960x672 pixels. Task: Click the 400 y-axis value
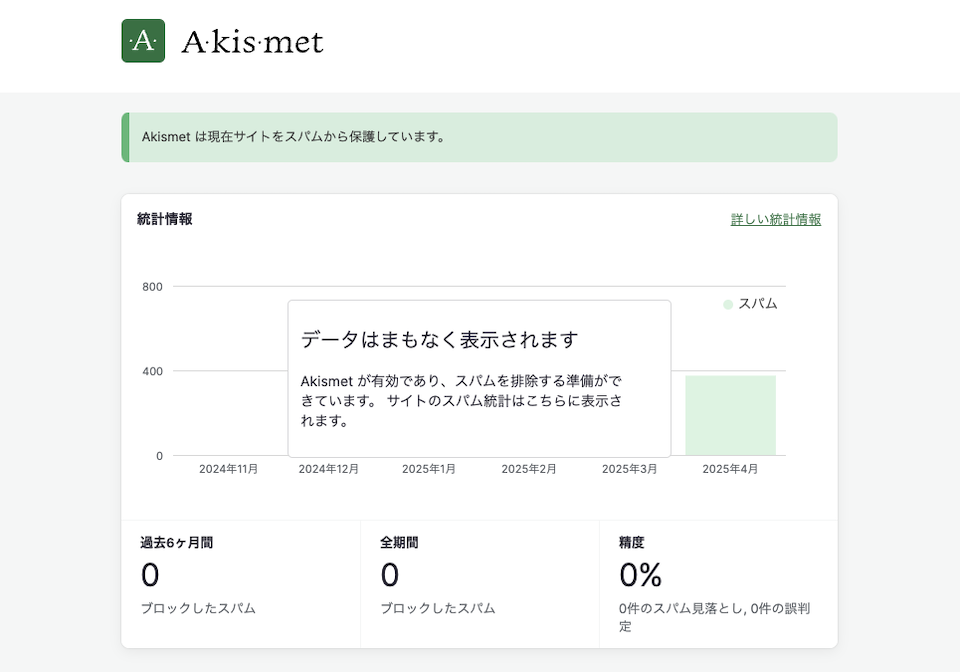pyautogui.click(x=152, y=371)
